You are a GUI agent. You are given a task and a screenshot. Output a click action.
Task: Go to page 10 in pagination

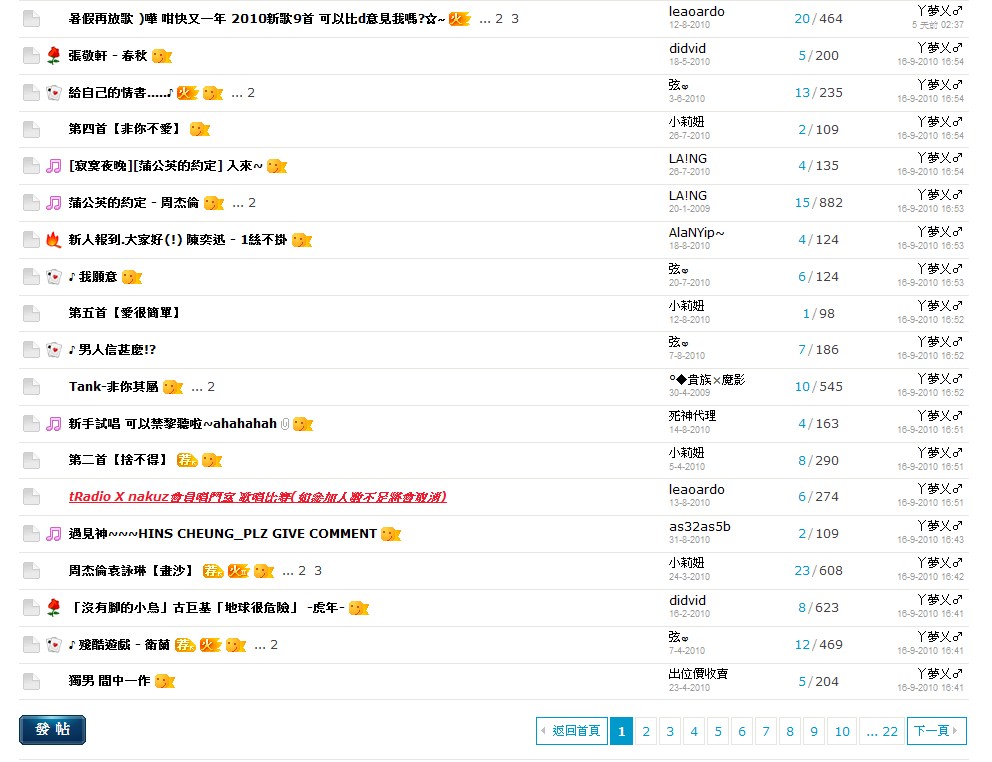842,732
